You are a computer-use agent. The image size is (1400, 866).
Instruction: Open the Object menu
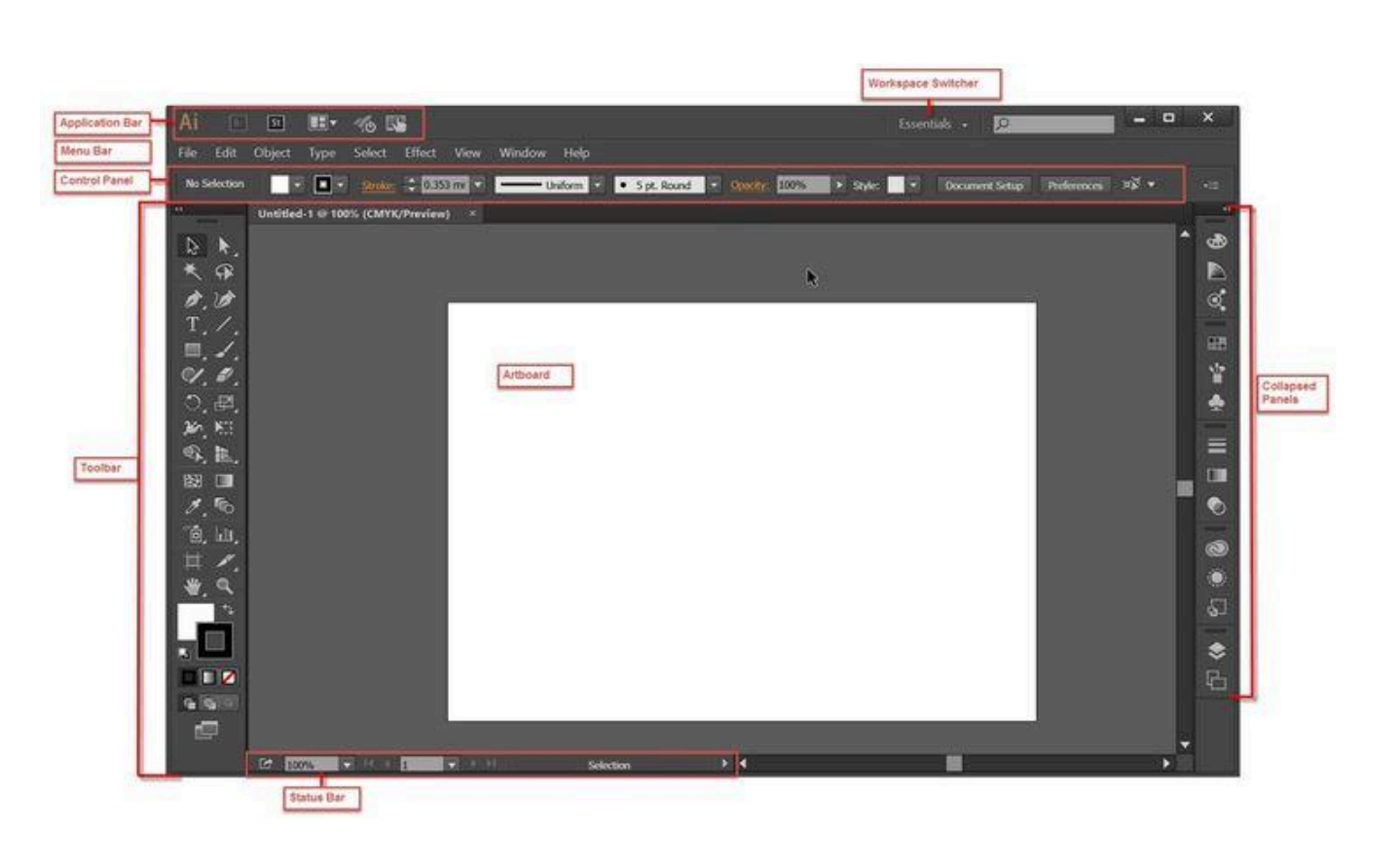pyautogui.click(x=272, y=153)
